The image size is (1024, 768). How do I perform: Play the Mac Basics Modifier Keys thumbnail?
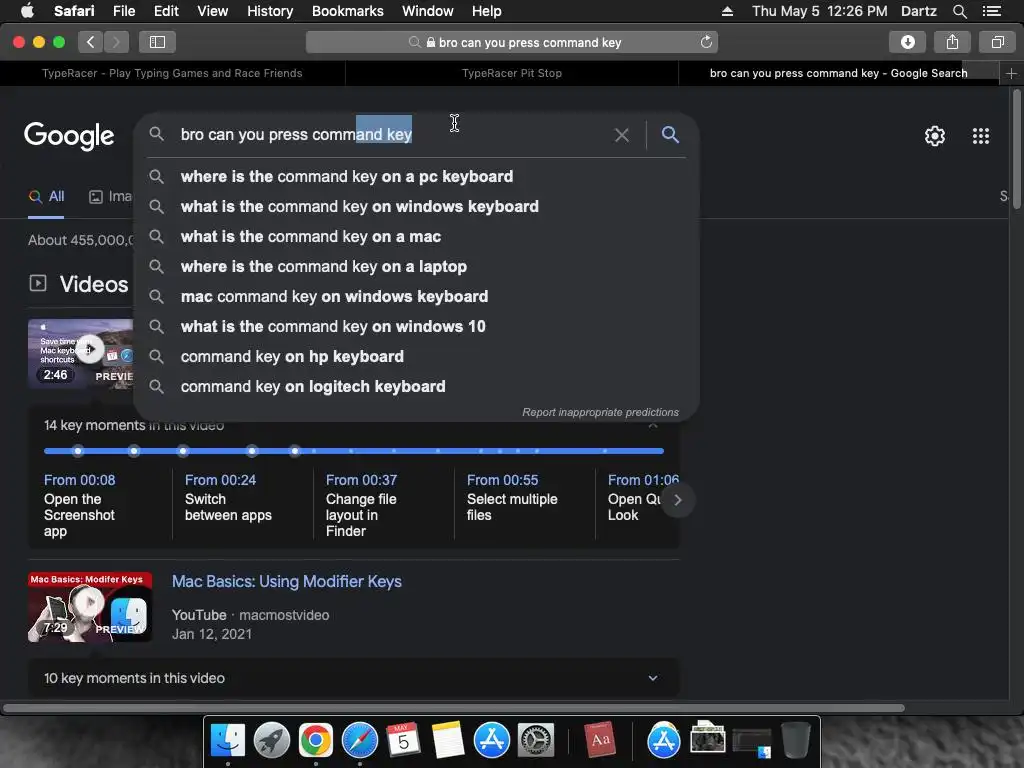click(x=90, y=607)
